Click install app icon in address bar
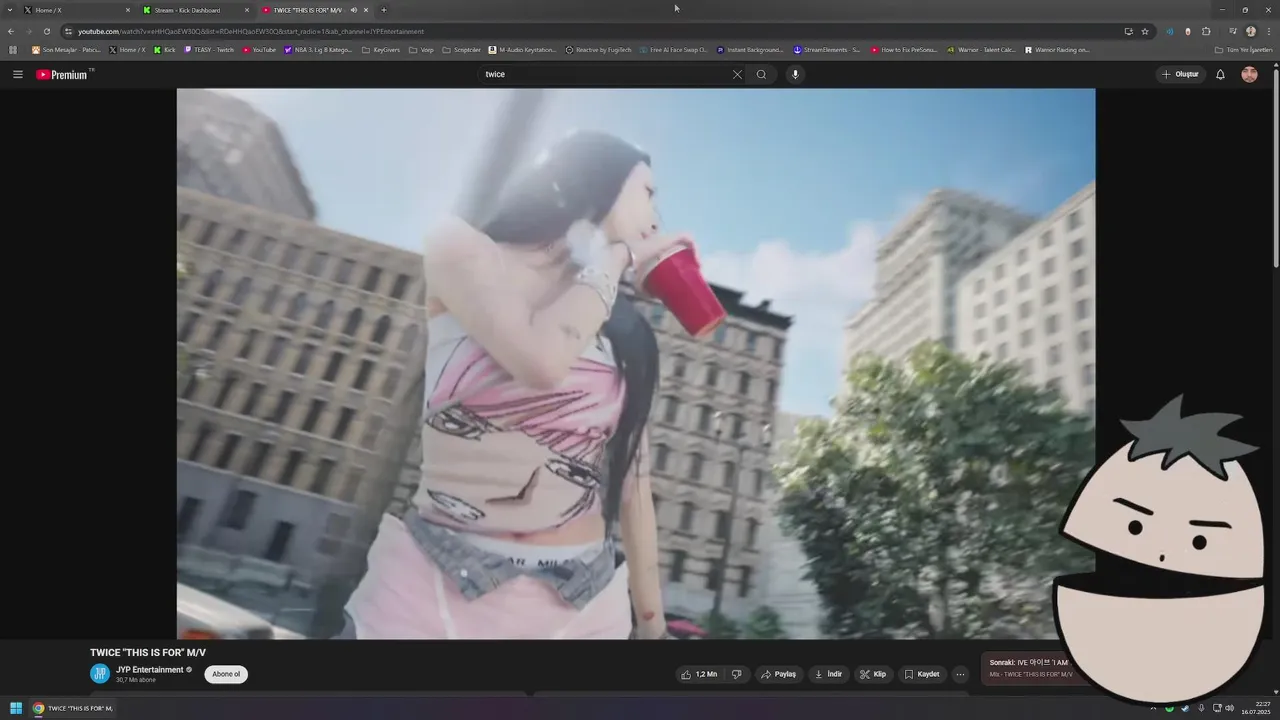 coord(1128,31)
